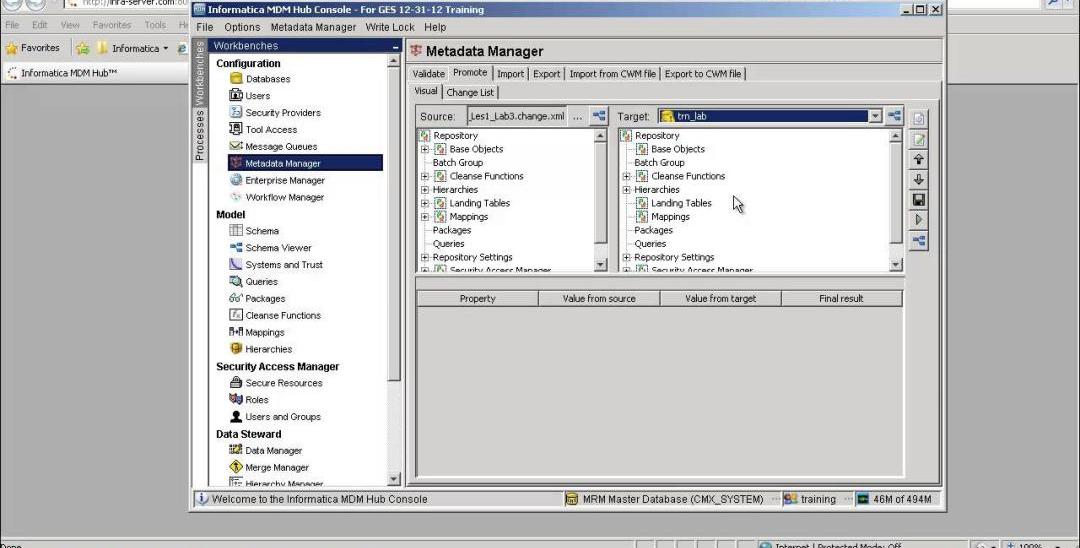Viewport: 1080px width, 548px height.
Task: Collapse the Workbenches panel
Action: 395,46
